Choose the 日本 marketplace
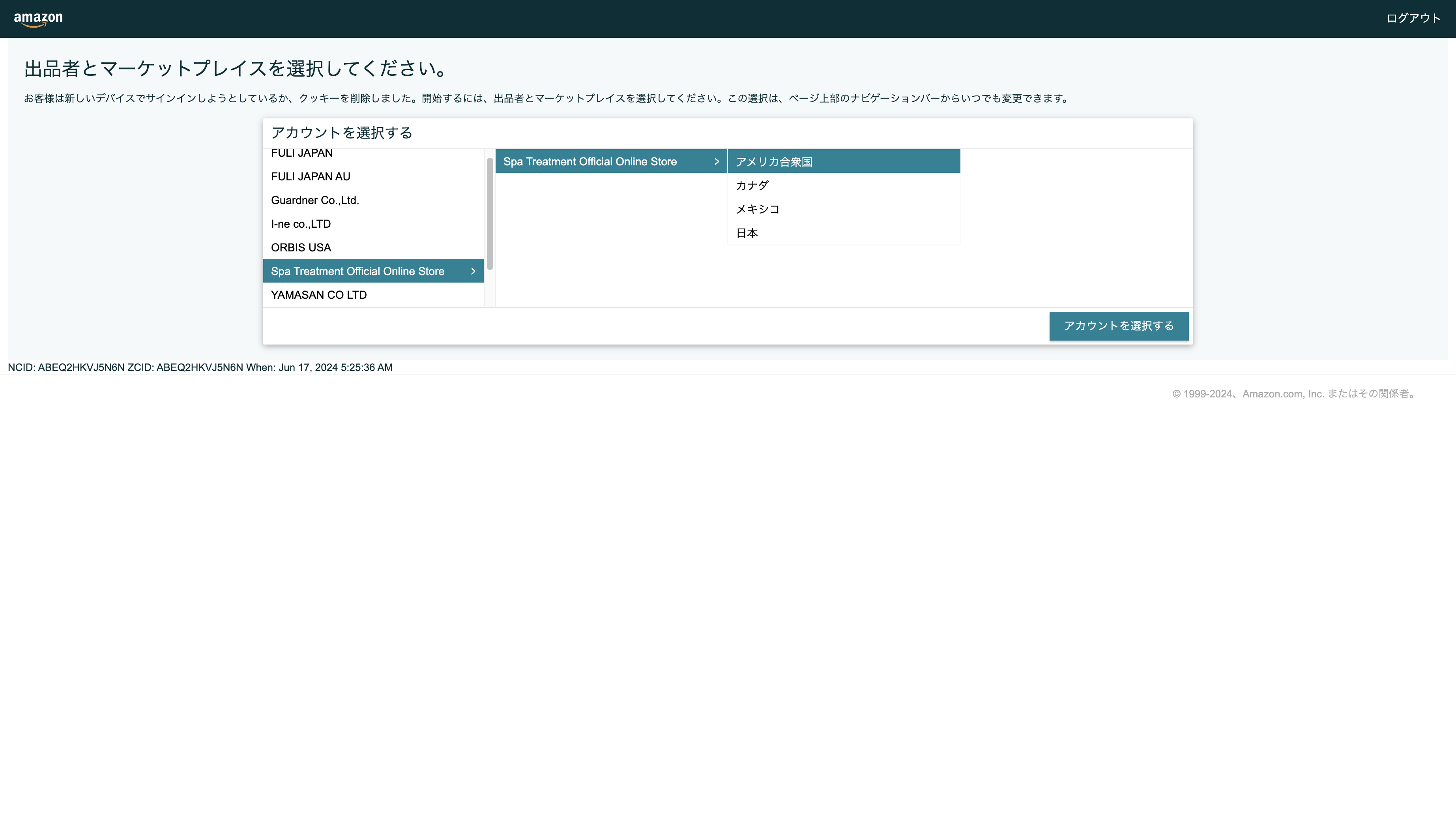The image size is (1456, 813). coord(844,233)
